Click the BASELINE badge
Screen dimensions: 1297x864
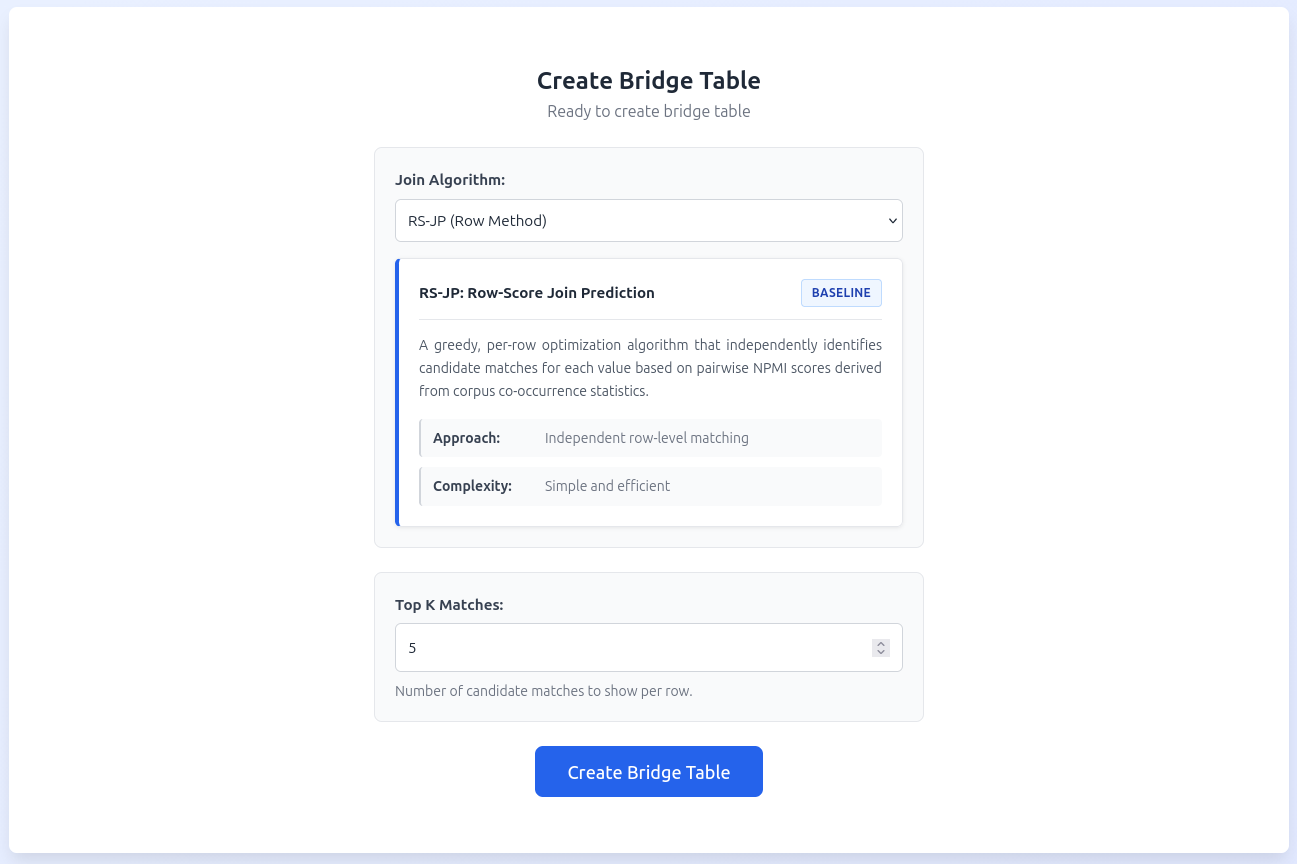click(x=841, y=293)
